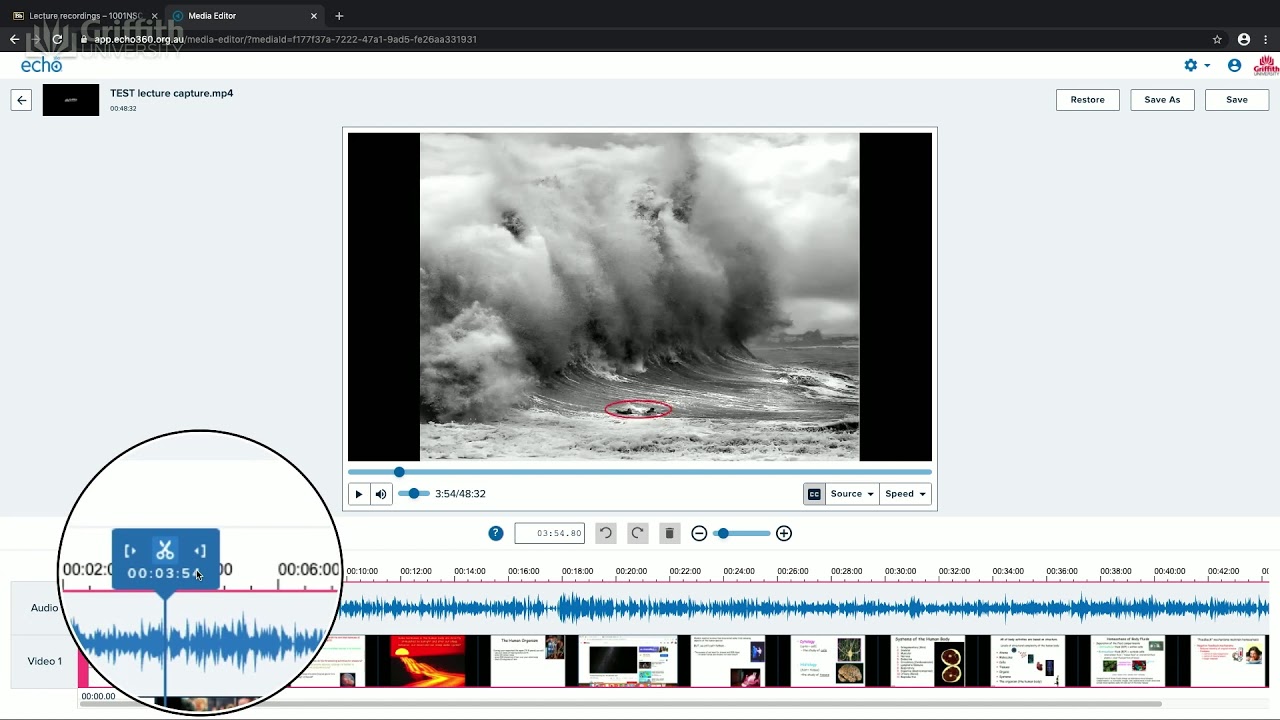Open a new browser tab

click(x=339, y=16)
